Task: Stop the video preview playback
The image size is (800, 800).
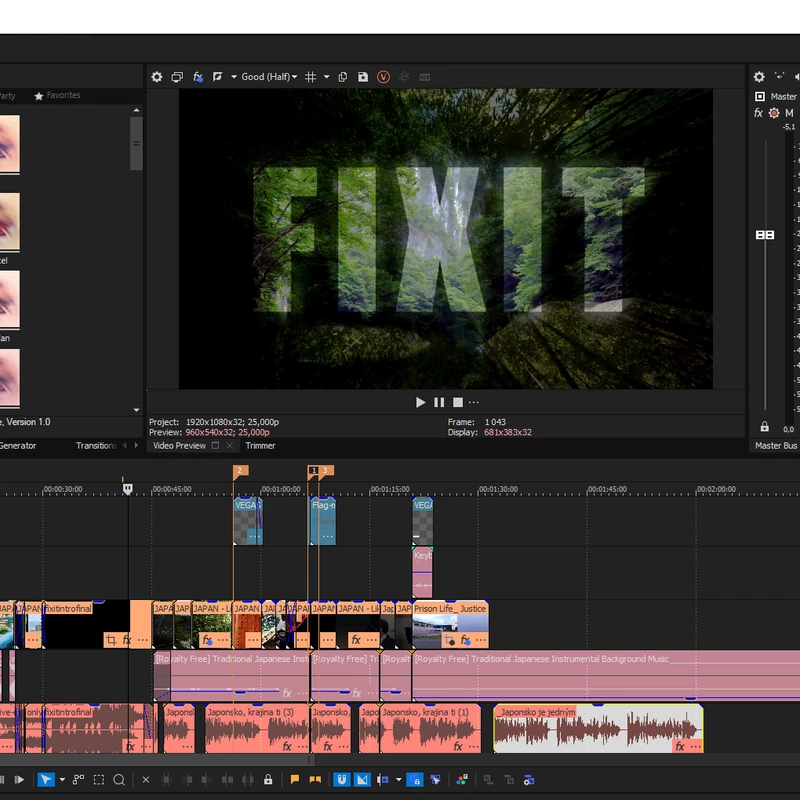Action: pos(458,403)
